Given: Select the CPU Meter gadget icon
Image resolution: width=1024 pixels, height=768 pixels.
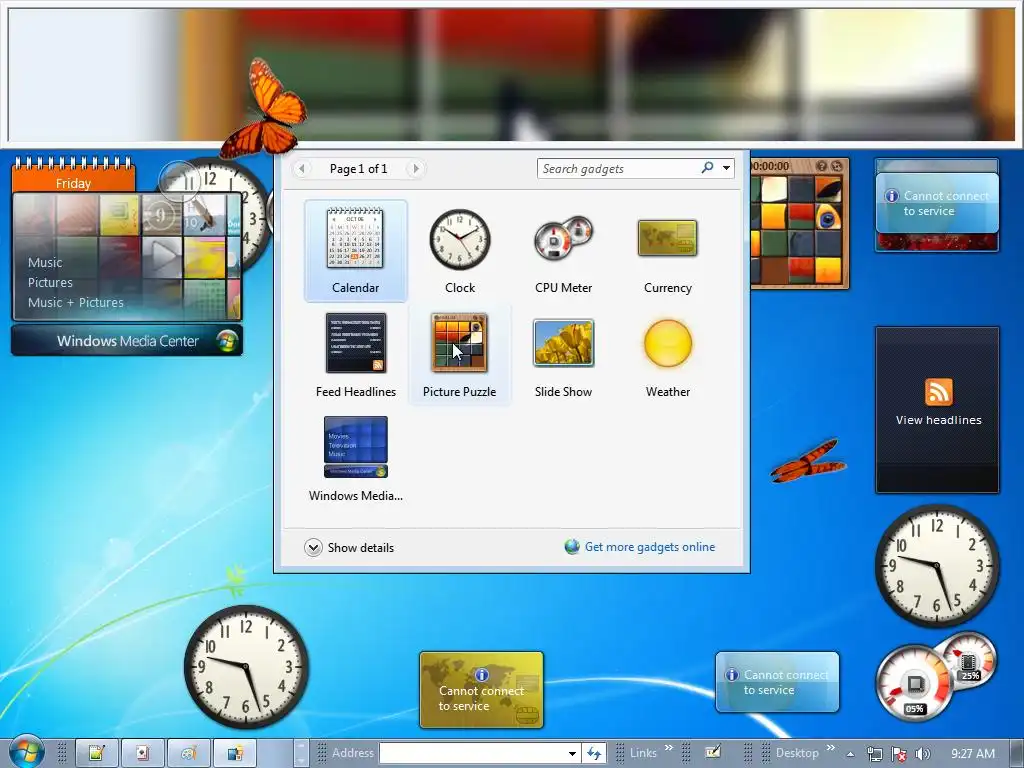Looking at the screenshot, I should click(x=563, y=239).
